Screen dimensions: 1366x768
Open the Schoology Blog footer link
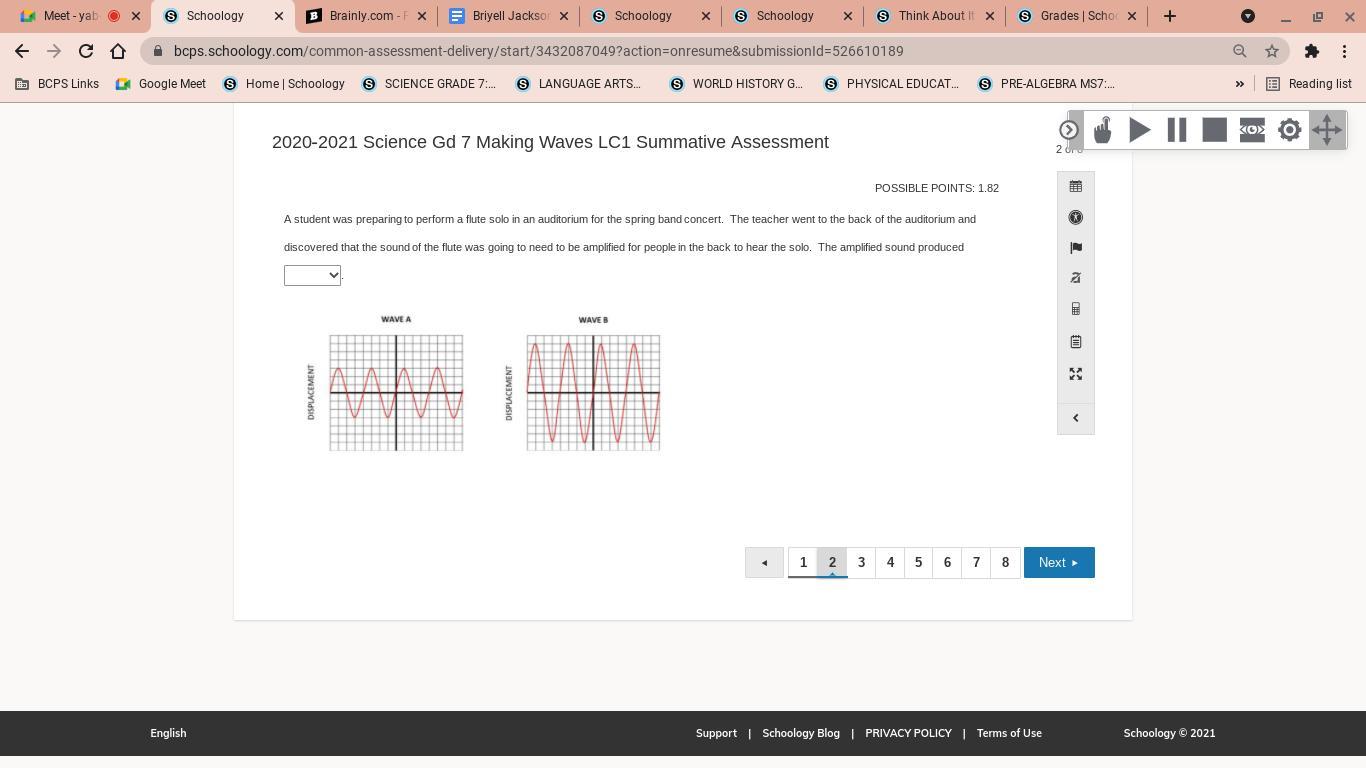(801, 733)
